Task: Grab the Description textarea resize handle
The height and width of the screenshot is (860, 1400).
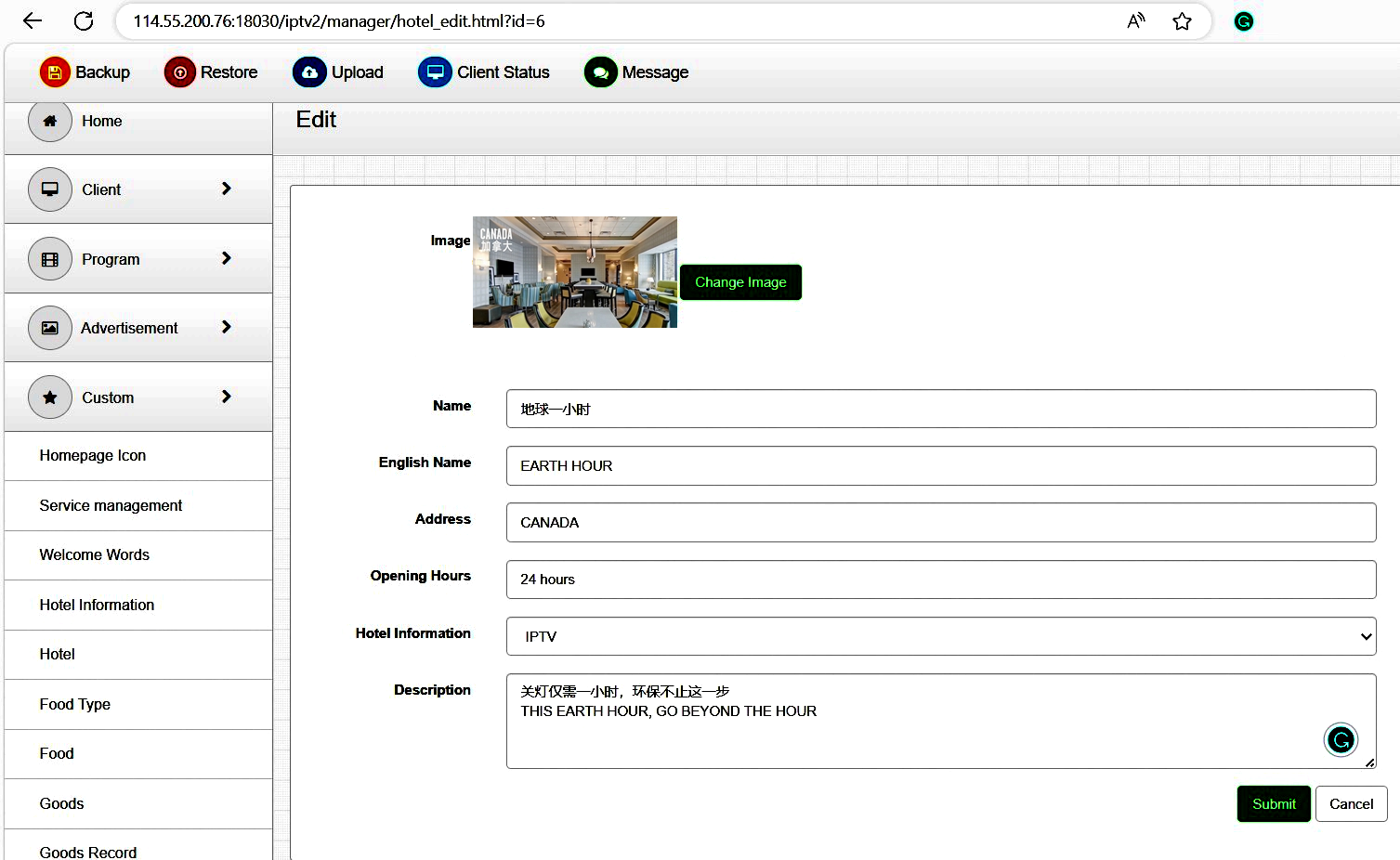Action: 1369,762
